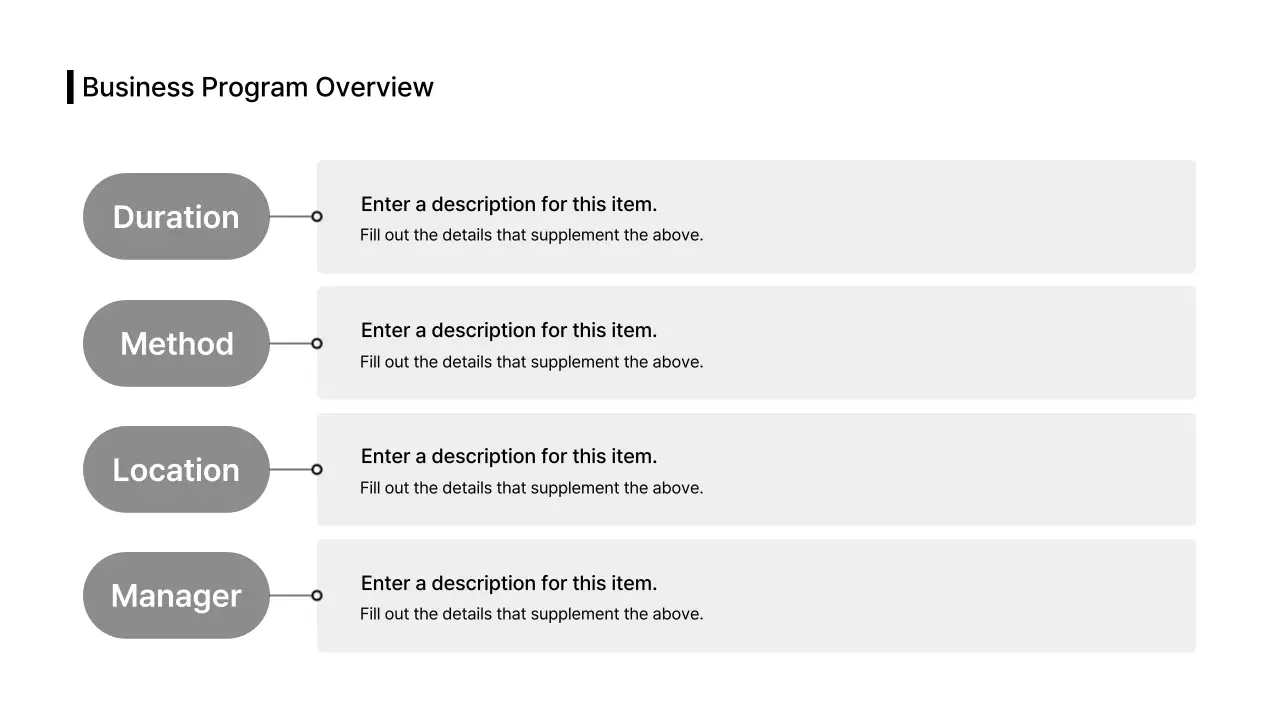Viewport: 1280px width, 720px height.
Task: Select the black accent bar beside the title
Action: click(x=70, y=87)
